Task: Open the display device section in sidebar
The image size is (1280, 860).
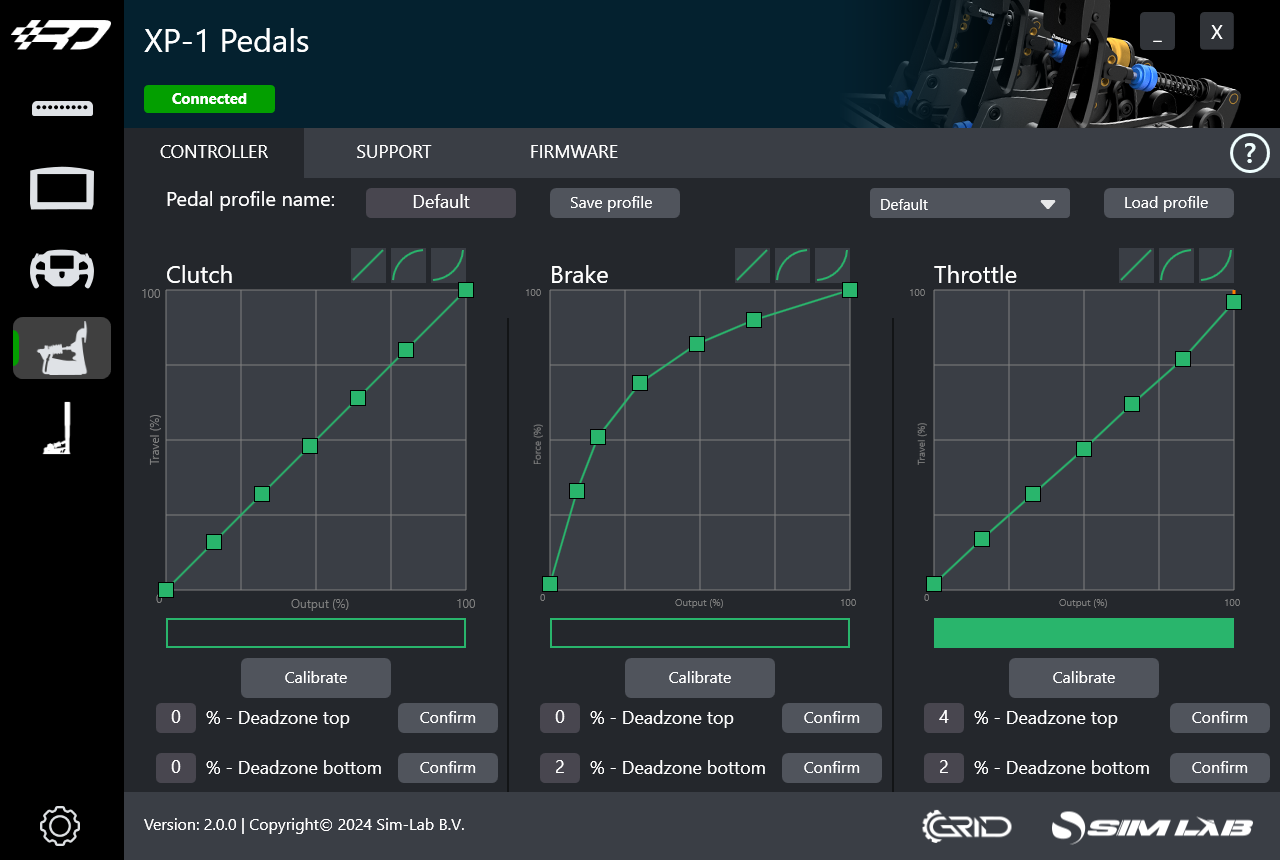Action: [61, 188]
